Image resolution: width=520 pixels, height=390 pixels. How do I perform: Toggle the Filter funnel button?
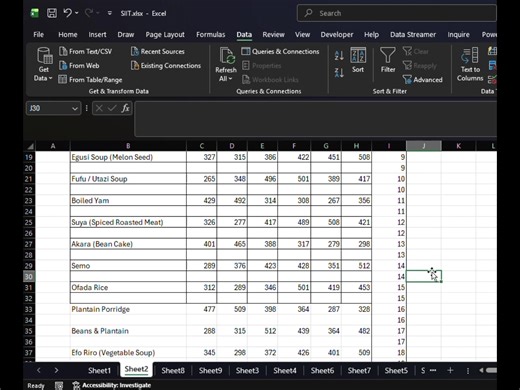coord(388,60)
